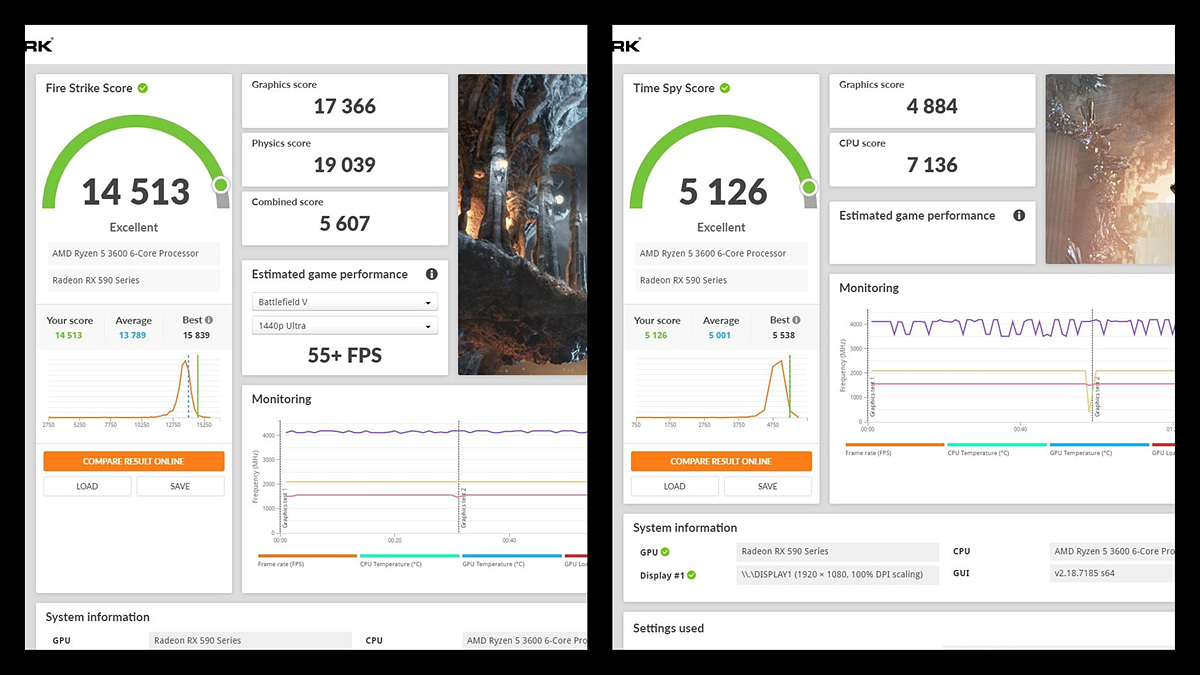Click green check icon next to GPU in Time Spy system information
This screenshot has height=675, width=1200.
[x=665, y=551]
